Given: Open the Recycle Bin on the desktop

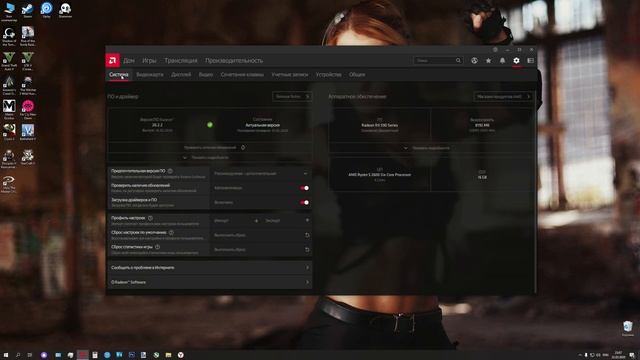Looking at the screenshot, I should click(628, 328).
